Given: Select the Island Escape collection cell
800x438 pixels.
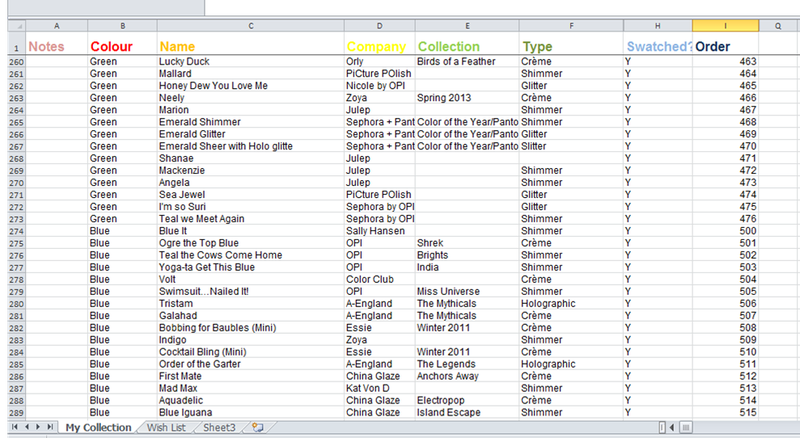Looking at the screenshot, I should 467,412.
